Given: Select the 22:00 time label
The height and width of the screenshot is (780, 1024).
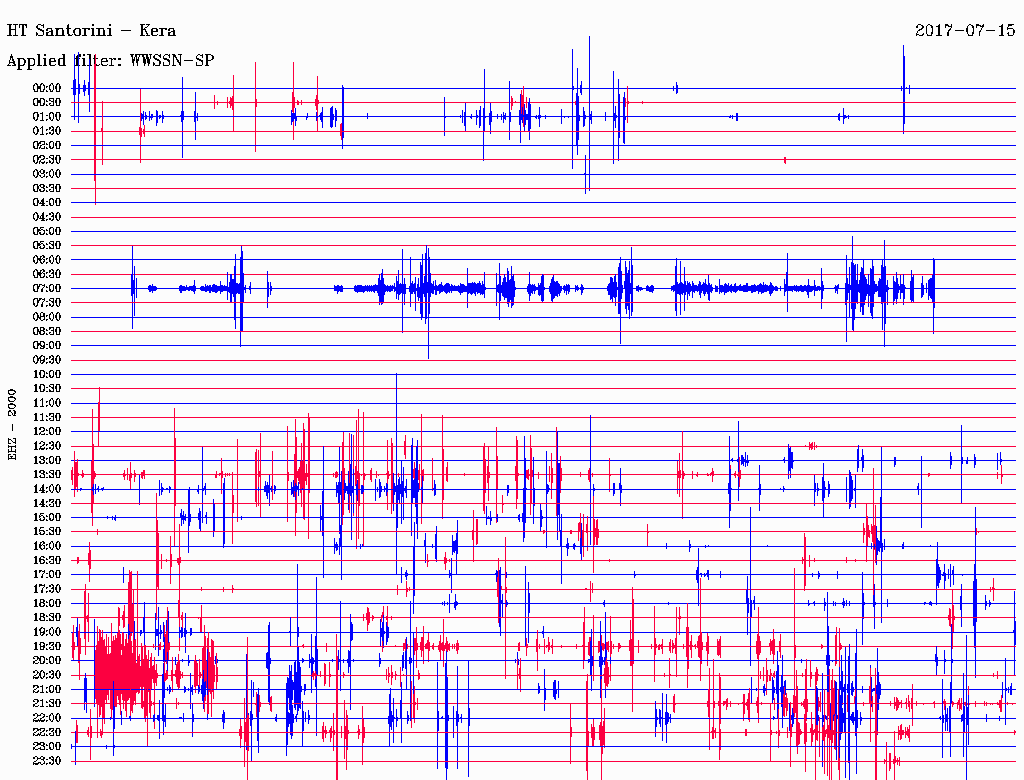Looking at the screenshot, I should point(47,718).
